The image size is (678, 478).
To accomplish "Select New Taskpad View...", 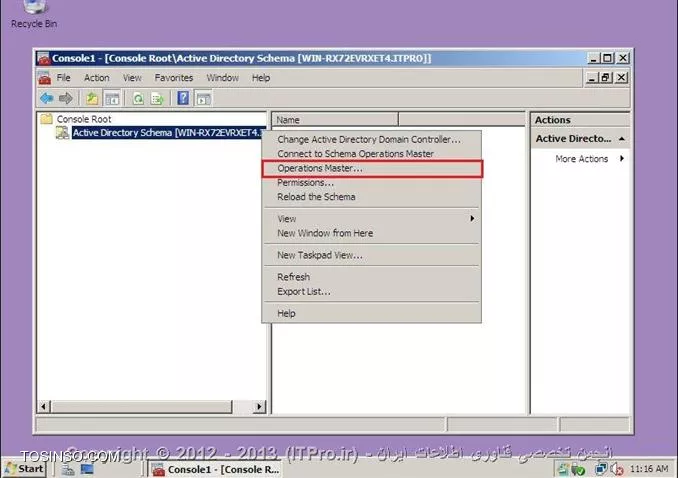I will coord(371,255).
